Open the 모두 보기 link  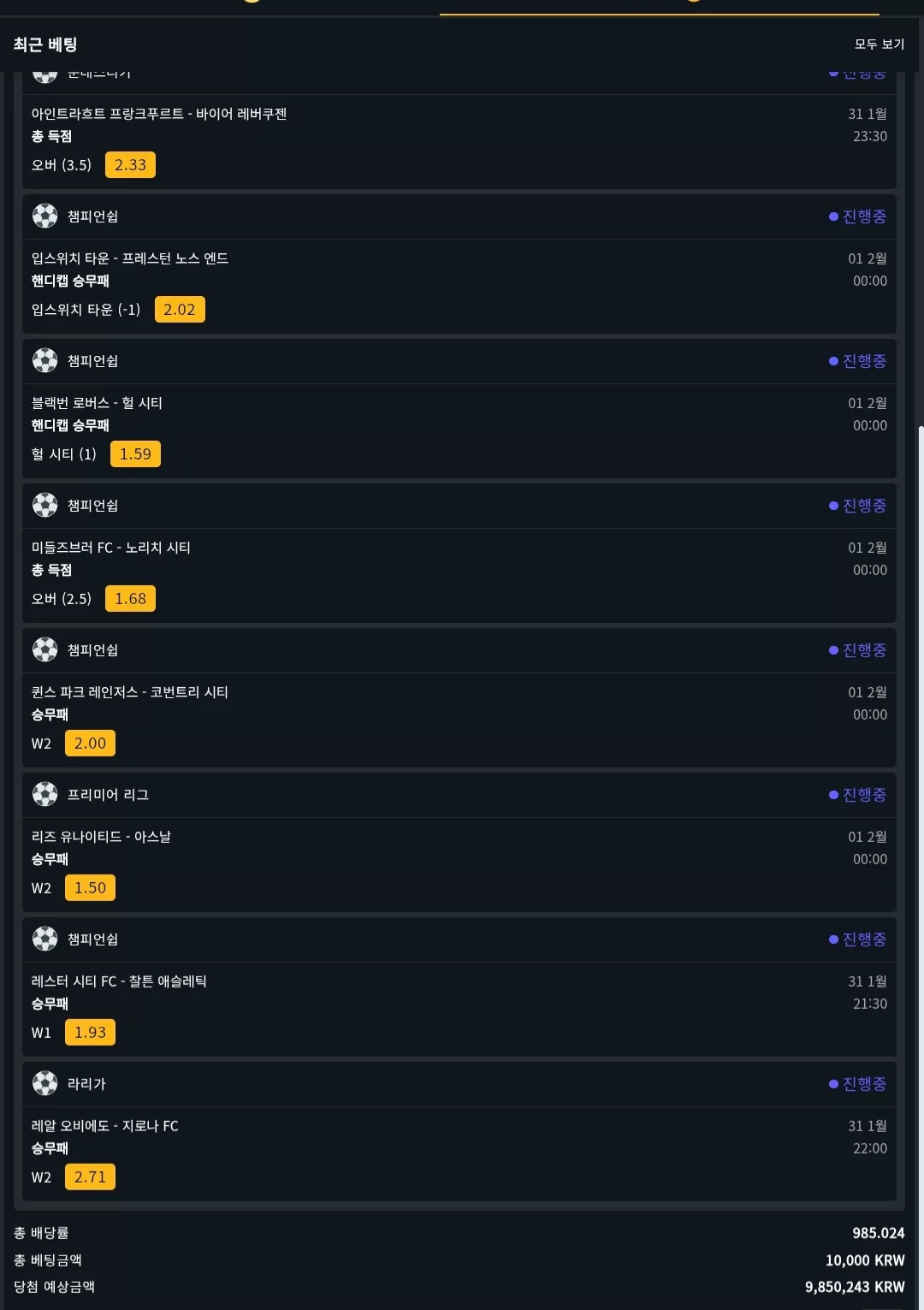click(879, 44)
